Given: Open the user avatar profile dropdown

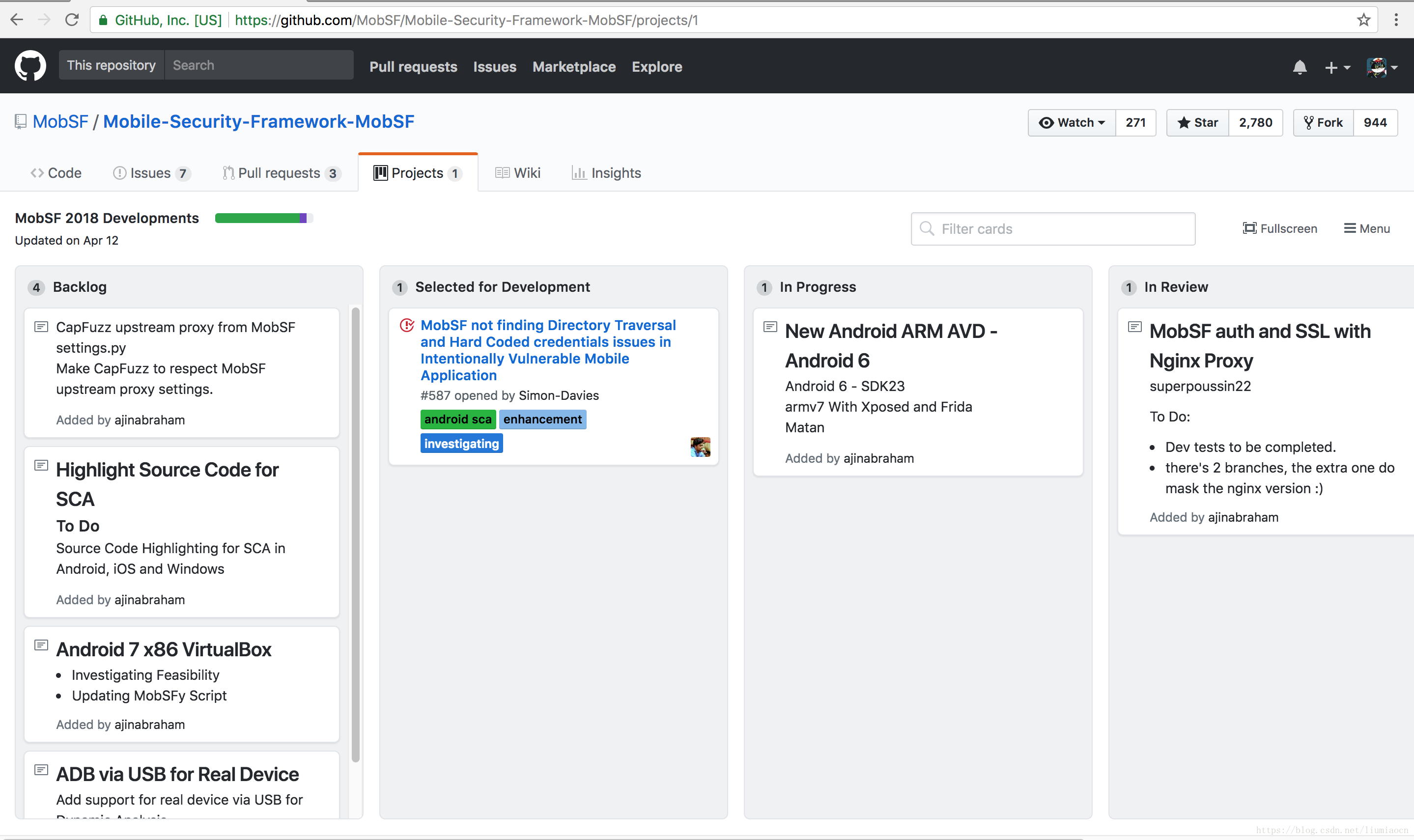Looking at the screenshot, I should coord(1382,67).
